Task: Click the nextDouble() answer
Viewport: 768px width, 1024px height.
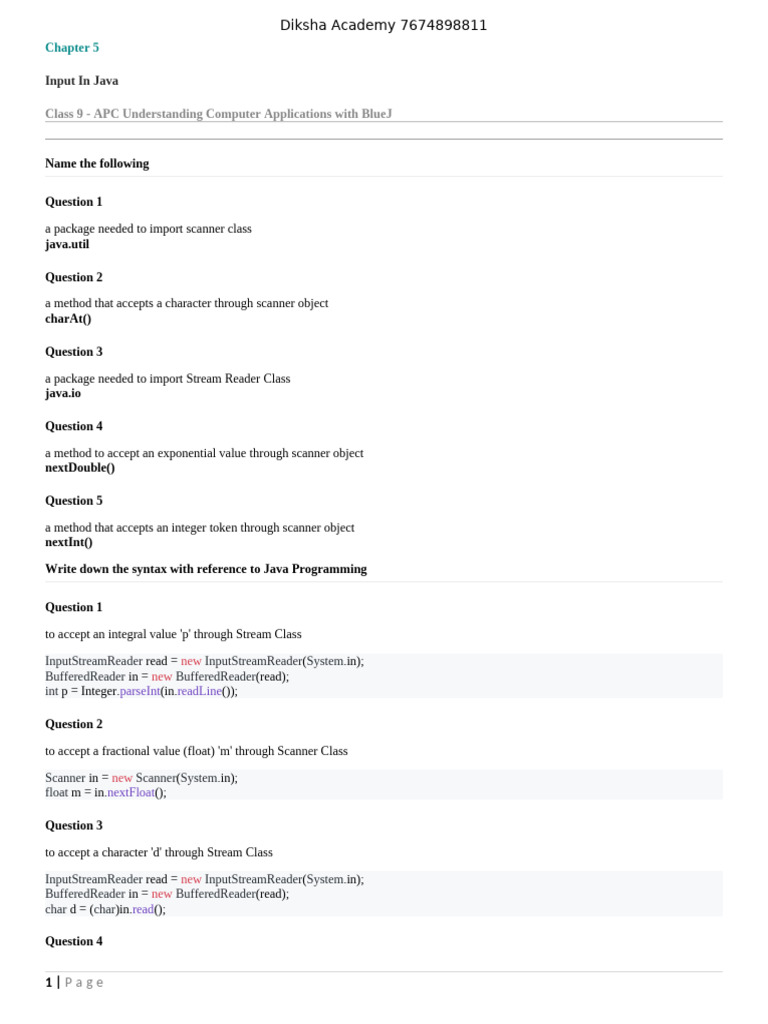Action: (80, 468)
